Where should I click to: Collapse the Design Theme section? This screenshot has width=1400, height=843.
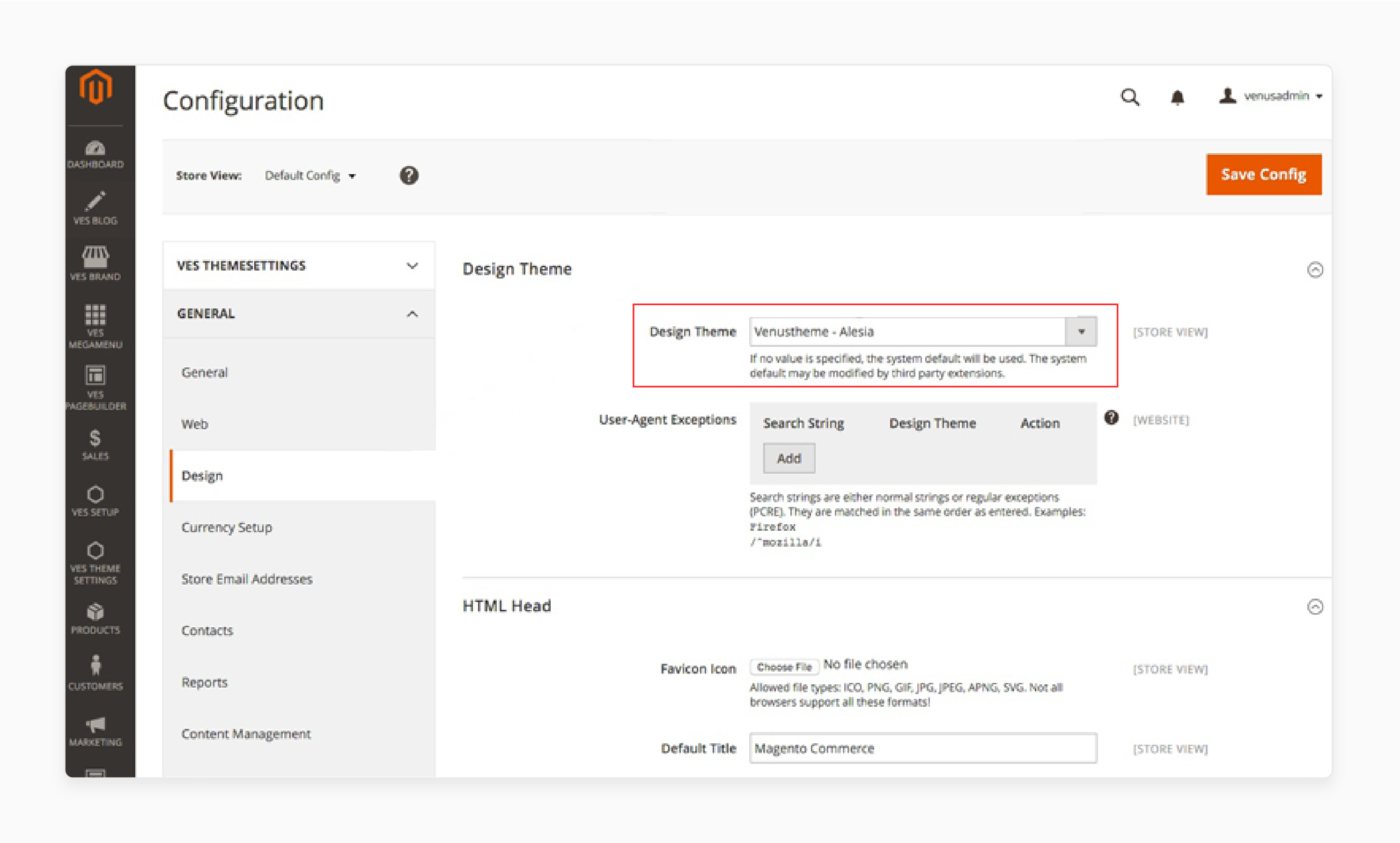1315,269
